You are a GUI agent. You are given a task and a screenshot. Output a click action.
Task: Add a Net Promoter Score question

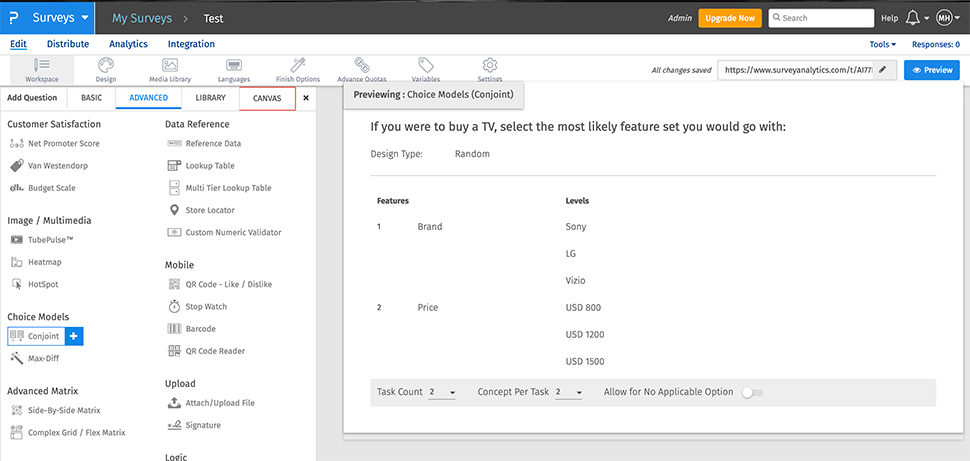click(x=55, y=144)
